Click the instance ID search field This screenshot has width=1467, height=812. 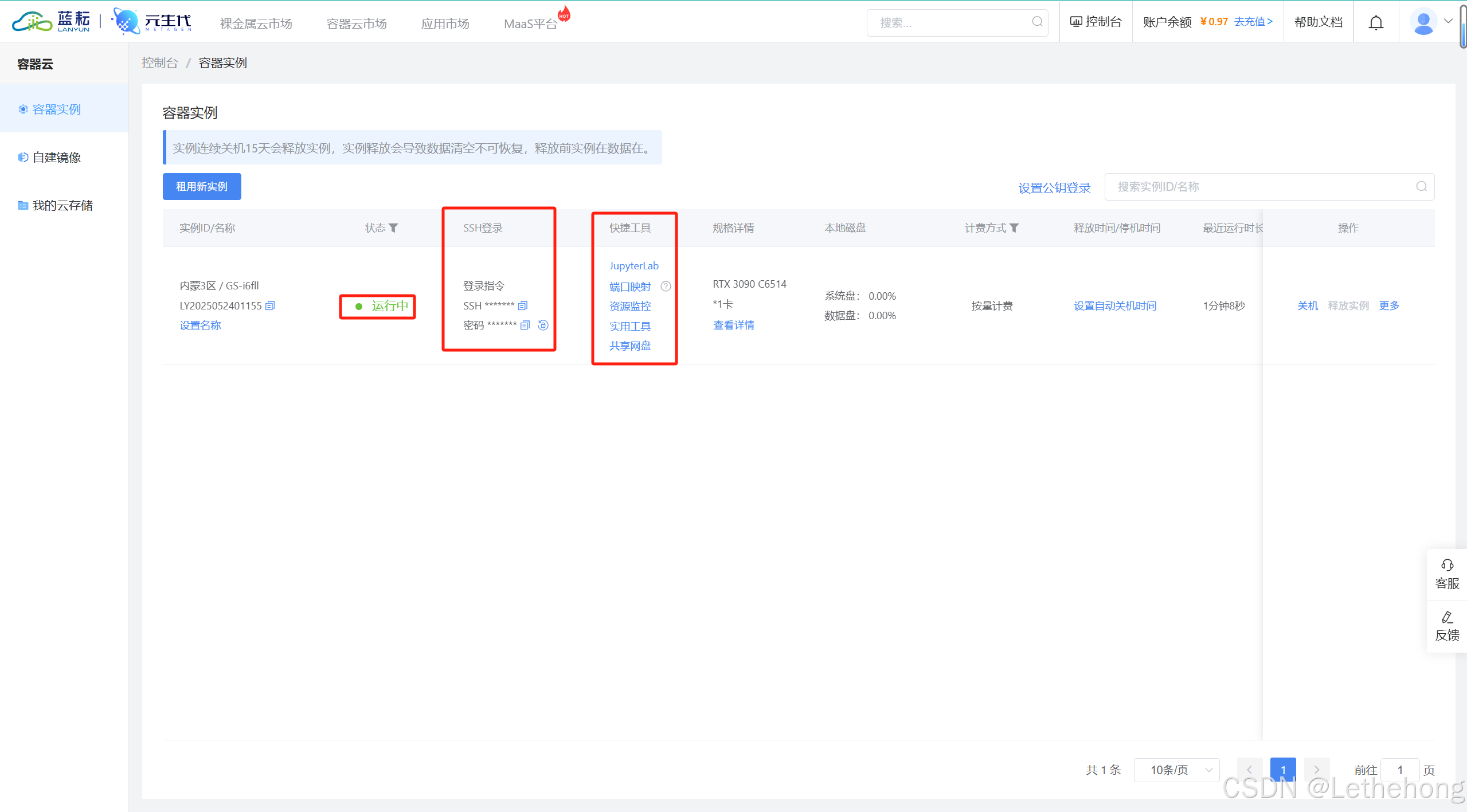coord(1261,186)
